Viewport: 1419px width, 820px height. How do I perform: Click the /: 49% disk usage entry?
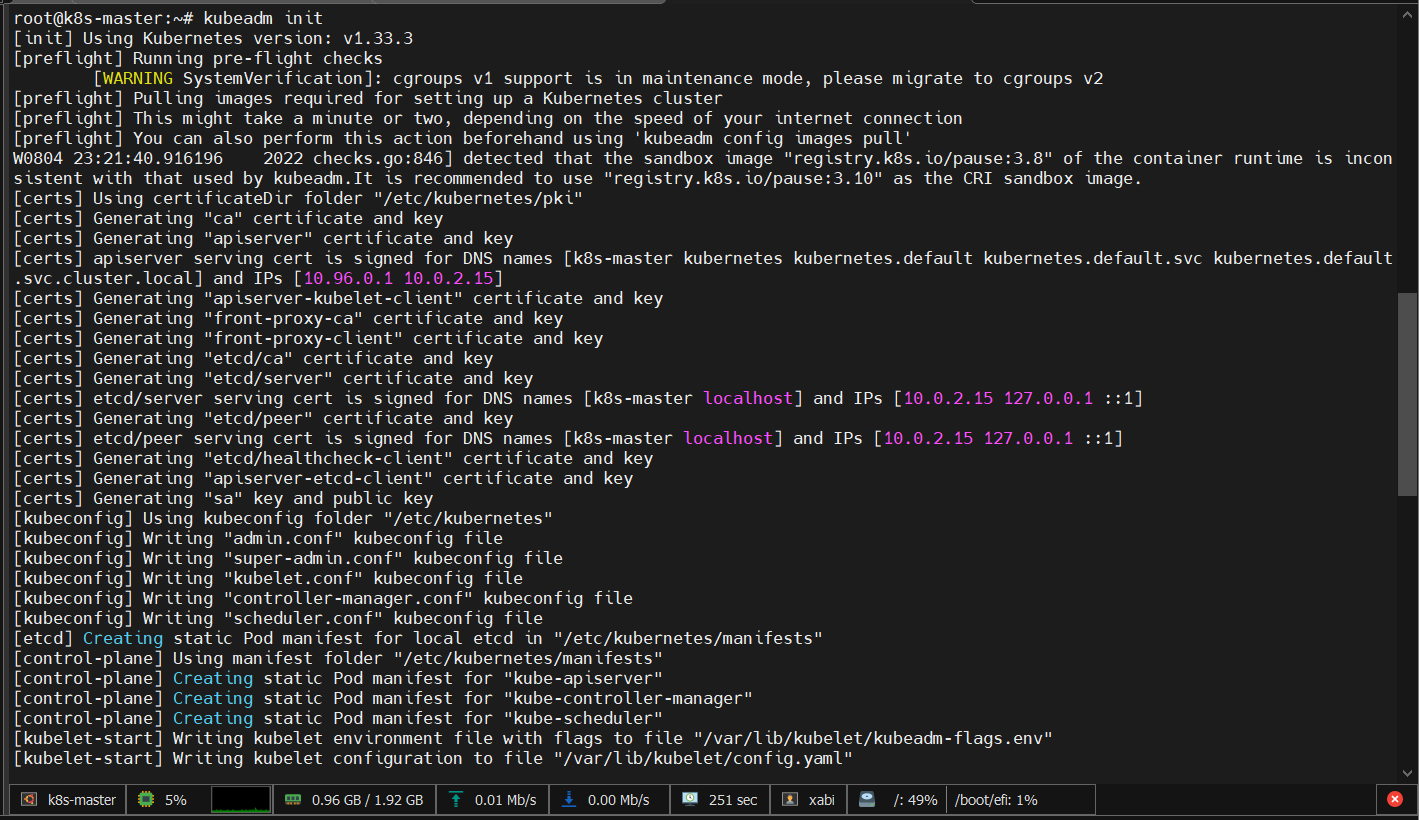pyautogui.click(x=916, y=800)
